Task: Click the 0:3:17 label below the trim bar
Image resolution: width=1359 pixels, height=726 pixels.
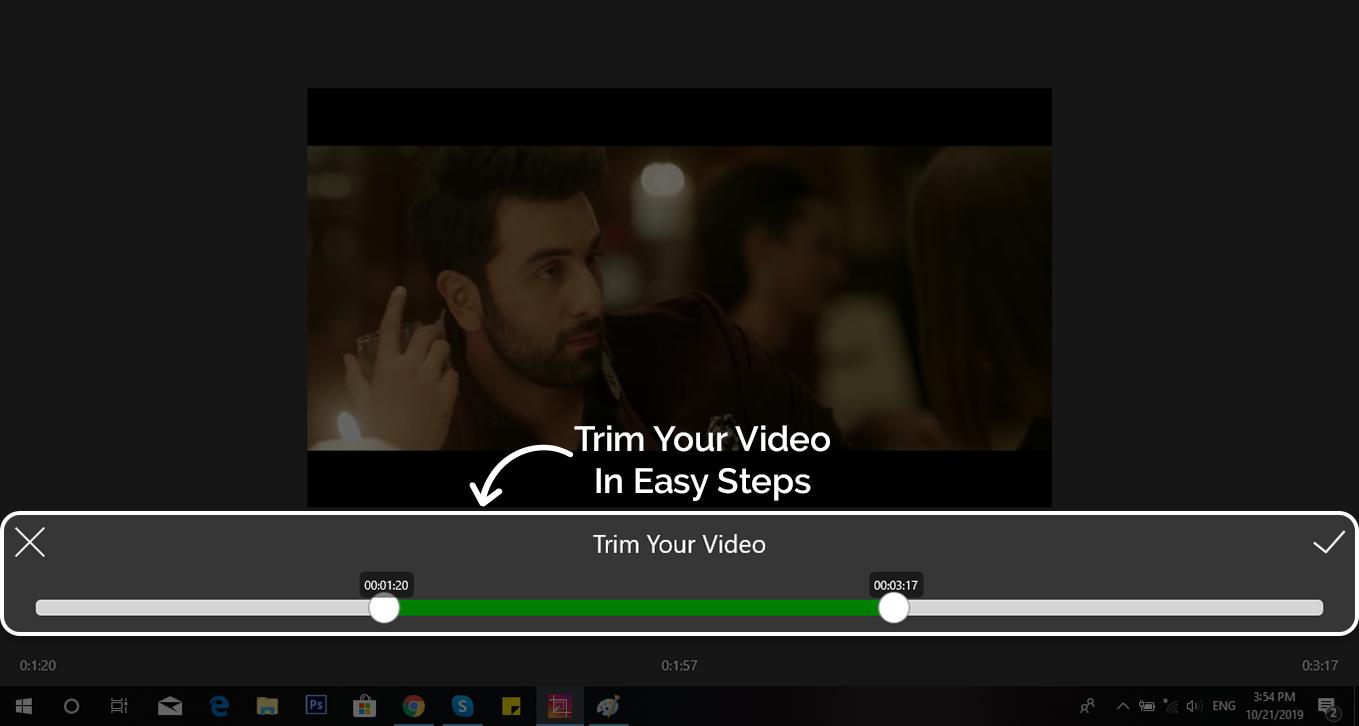Action: pyautogui.click(x=1320, y=666)
